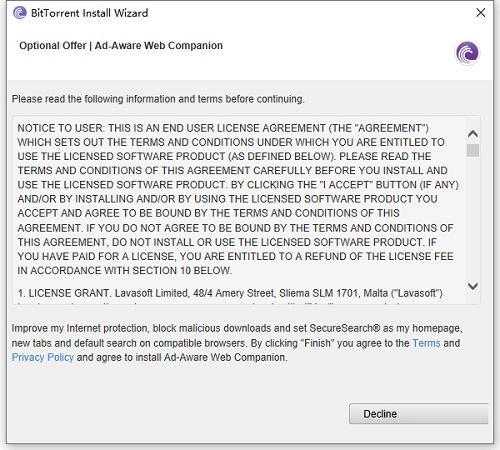
Task: Click the '1. LICENSE GRANT' paragraph
Action: click(x=230, y=293)
